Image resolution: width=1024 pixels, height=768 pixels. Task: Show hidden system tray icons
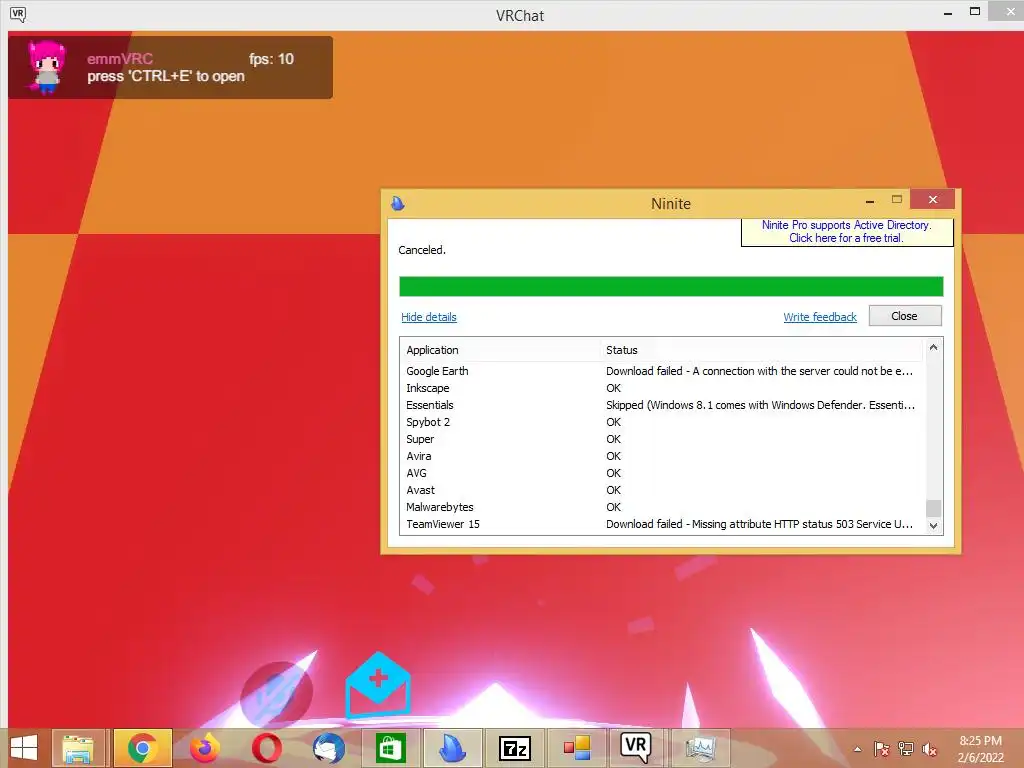pyautogui.click(x=857, y=749)
